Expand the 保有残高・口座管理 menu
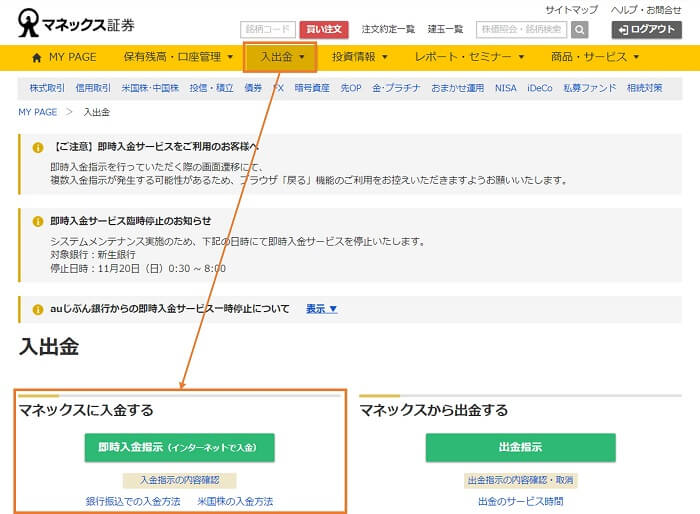The image size is (700, 514). [178, 57]
